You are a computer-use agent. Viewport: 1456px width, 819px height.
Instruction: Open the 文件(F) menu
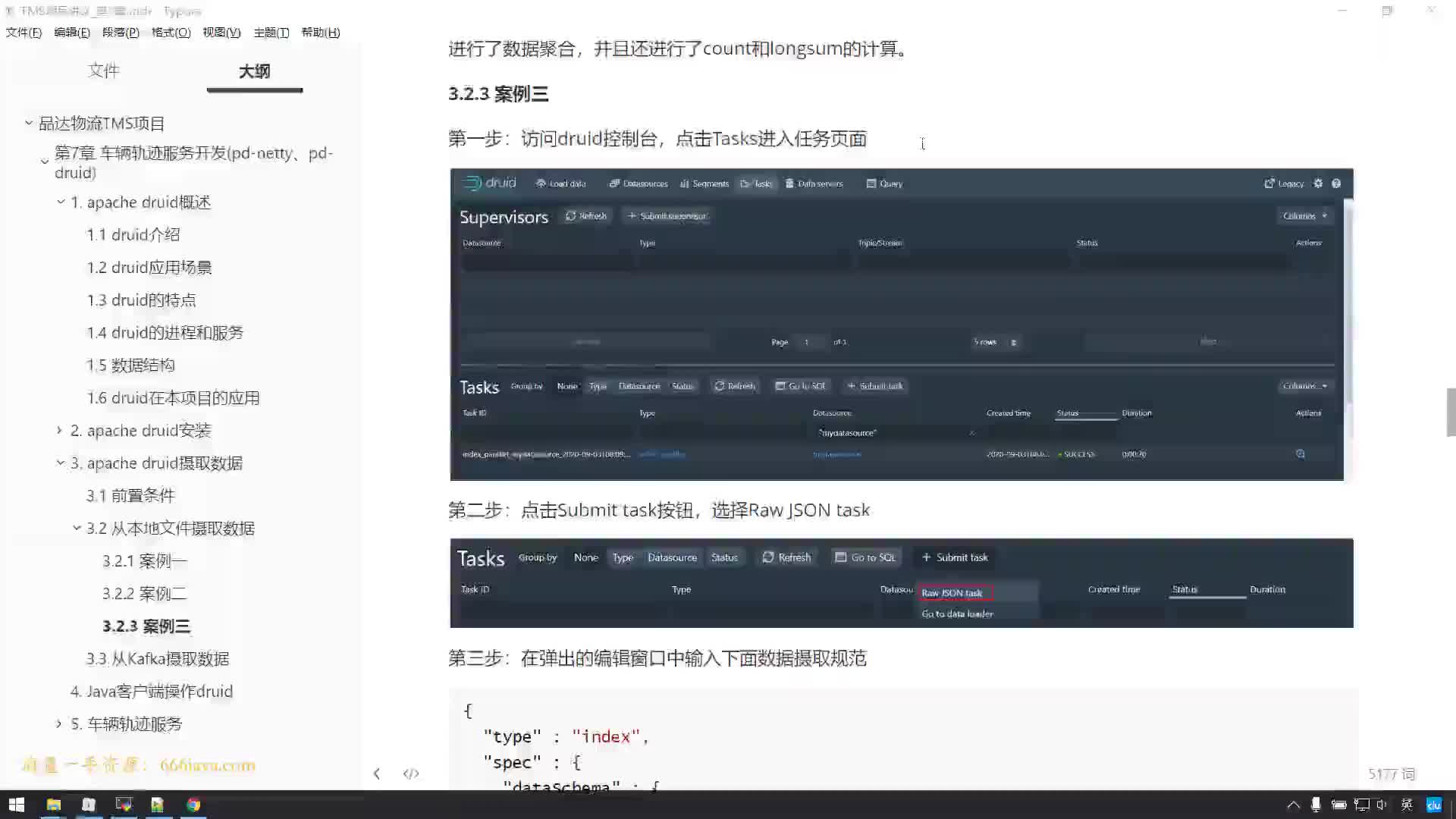(x=24, y=33)
